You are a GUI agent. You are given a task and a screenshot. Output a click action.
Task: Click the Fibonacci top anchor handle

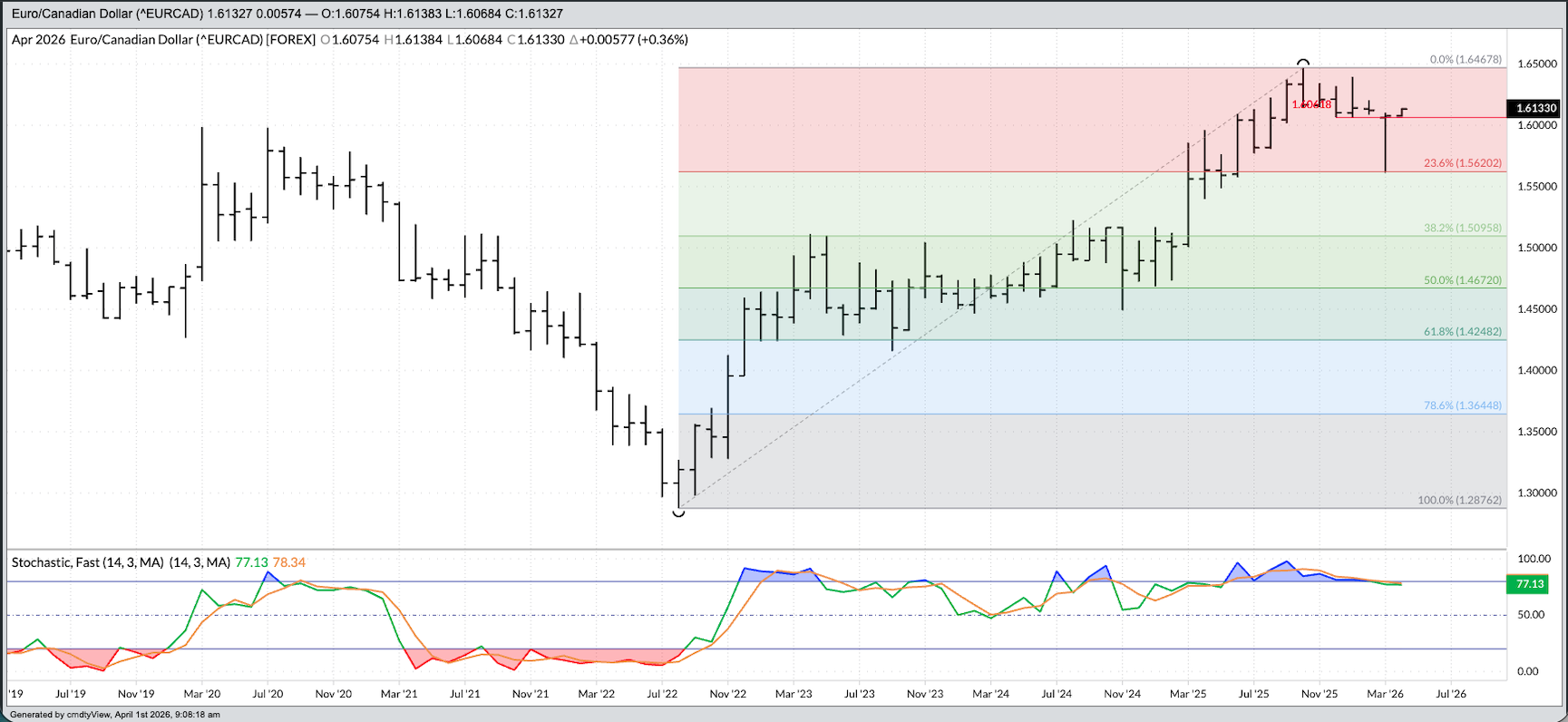click(x=1303, y=63)
